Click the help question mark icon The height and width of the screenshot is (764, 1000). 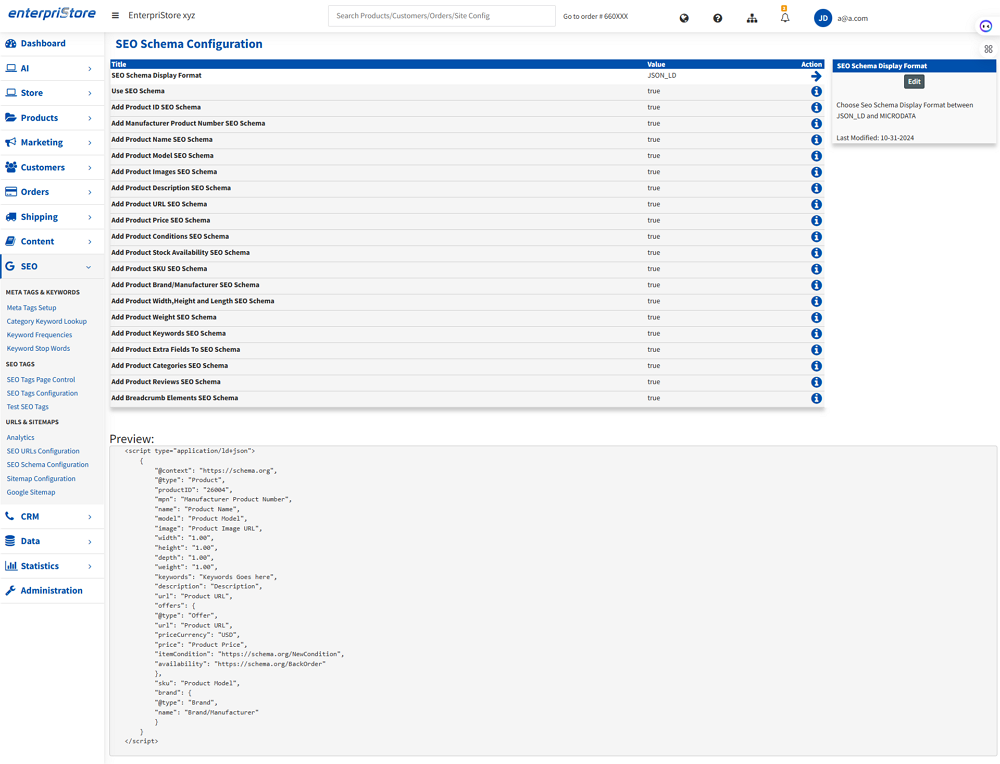click(717, 18)
